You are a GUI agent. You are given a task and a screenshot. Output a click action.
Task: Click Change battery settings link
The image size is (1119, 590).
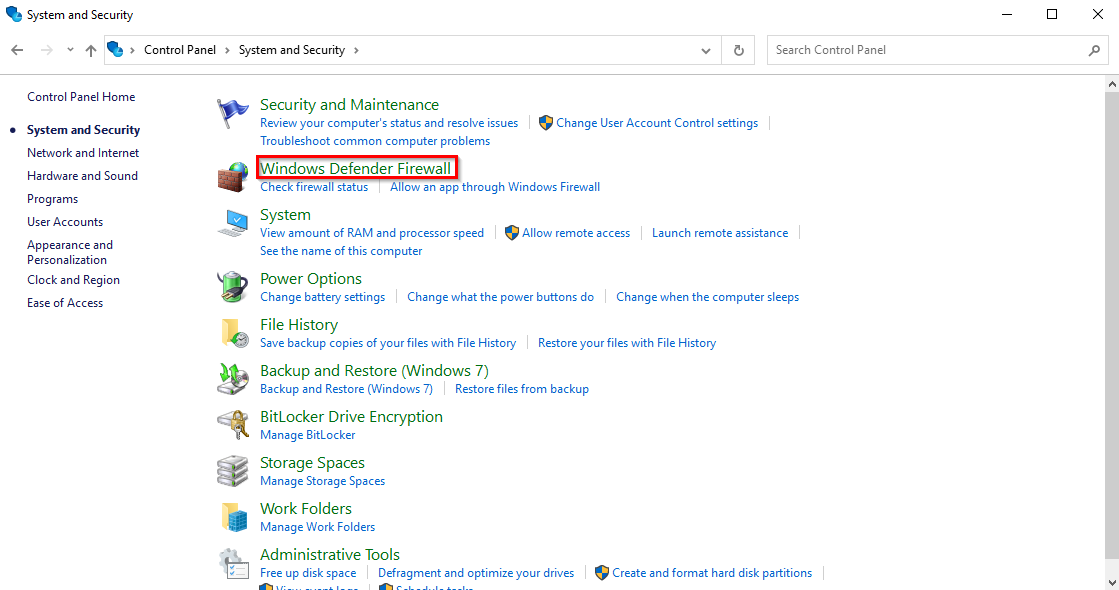point(323,297)
